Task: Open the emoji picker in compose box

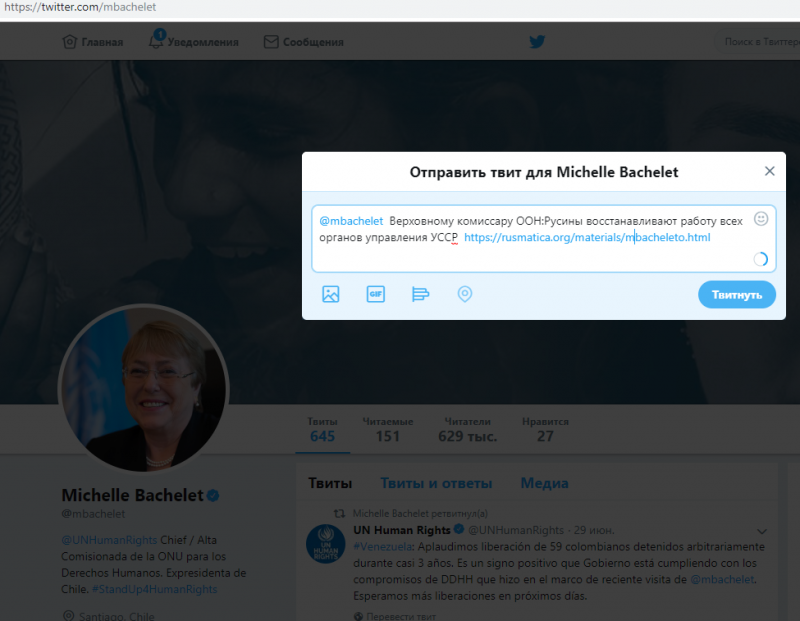Action: pyautogui.click(x=761, y=219)
